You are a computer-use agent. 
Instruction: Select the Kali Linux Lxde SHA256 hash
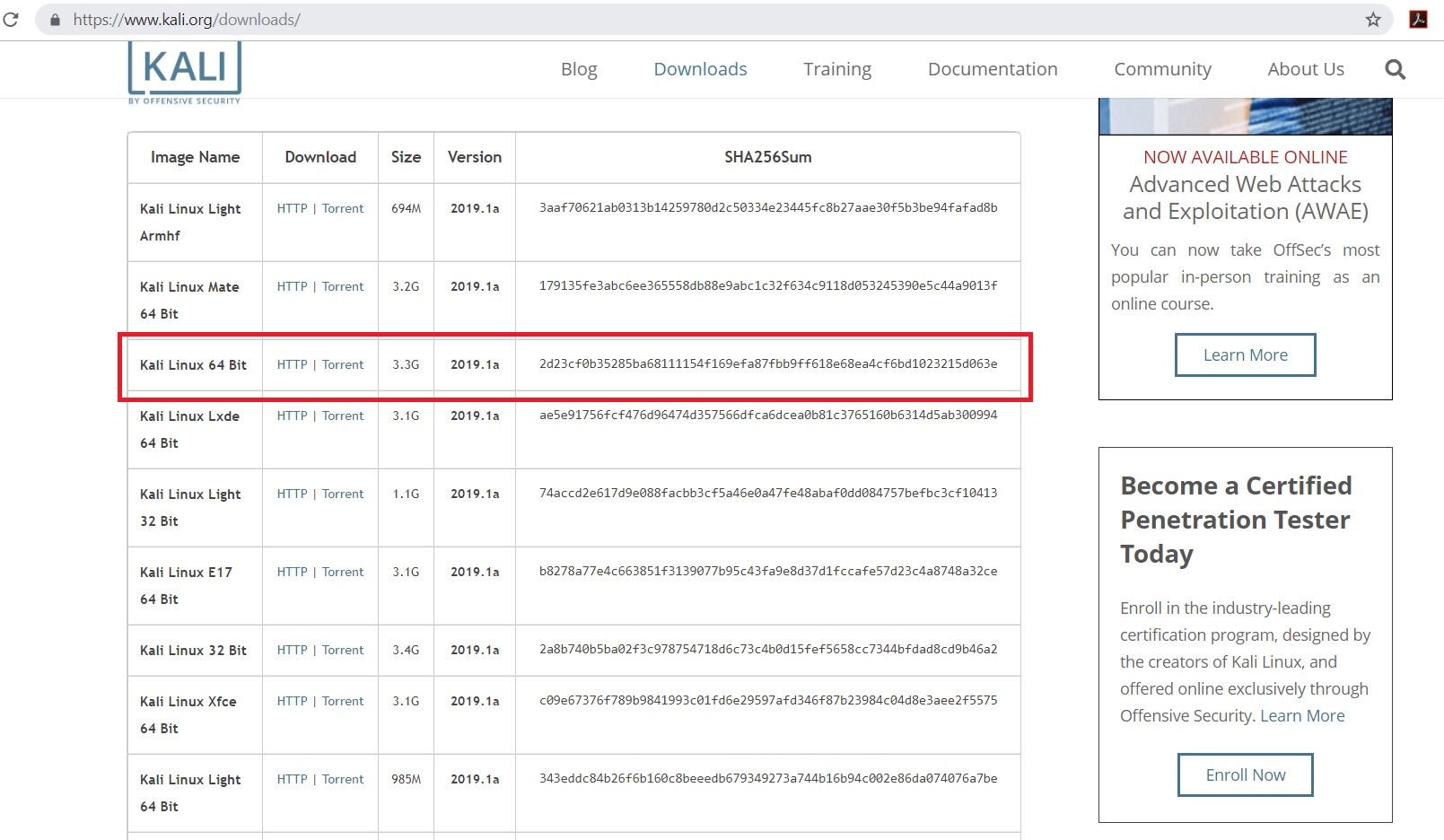point(768,415)
